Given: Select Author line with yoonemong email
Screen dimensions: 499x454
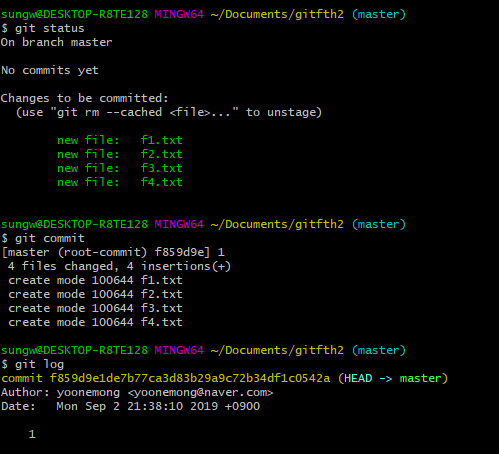Looking at the screenshot, I should 137,392.
